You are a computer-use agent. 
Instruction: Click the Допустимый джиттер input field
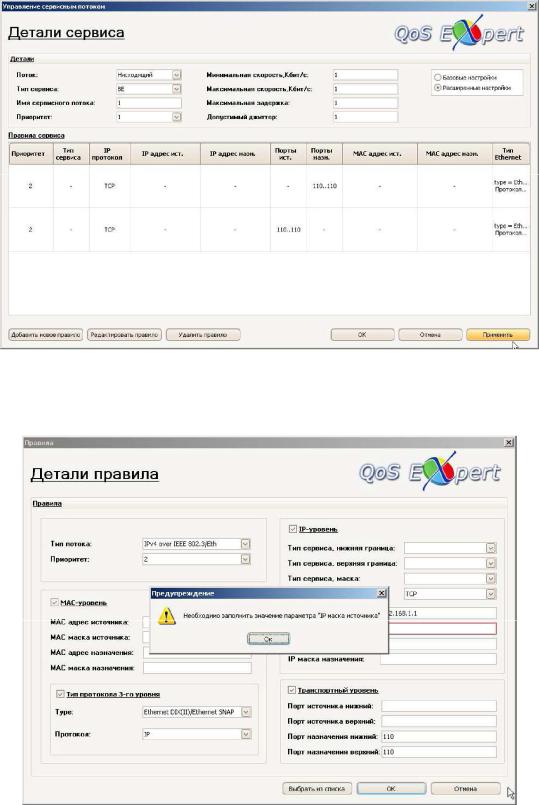pos(365,117)
